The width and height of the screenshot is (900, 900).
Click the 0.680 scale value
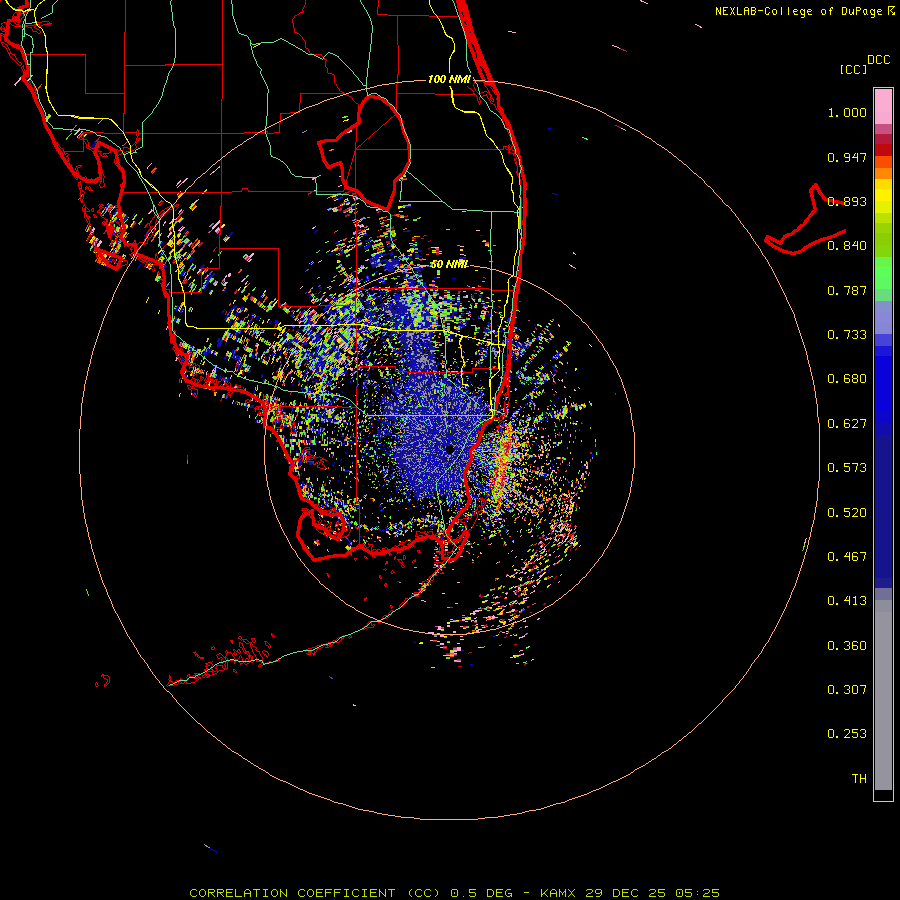pos(847,379)
